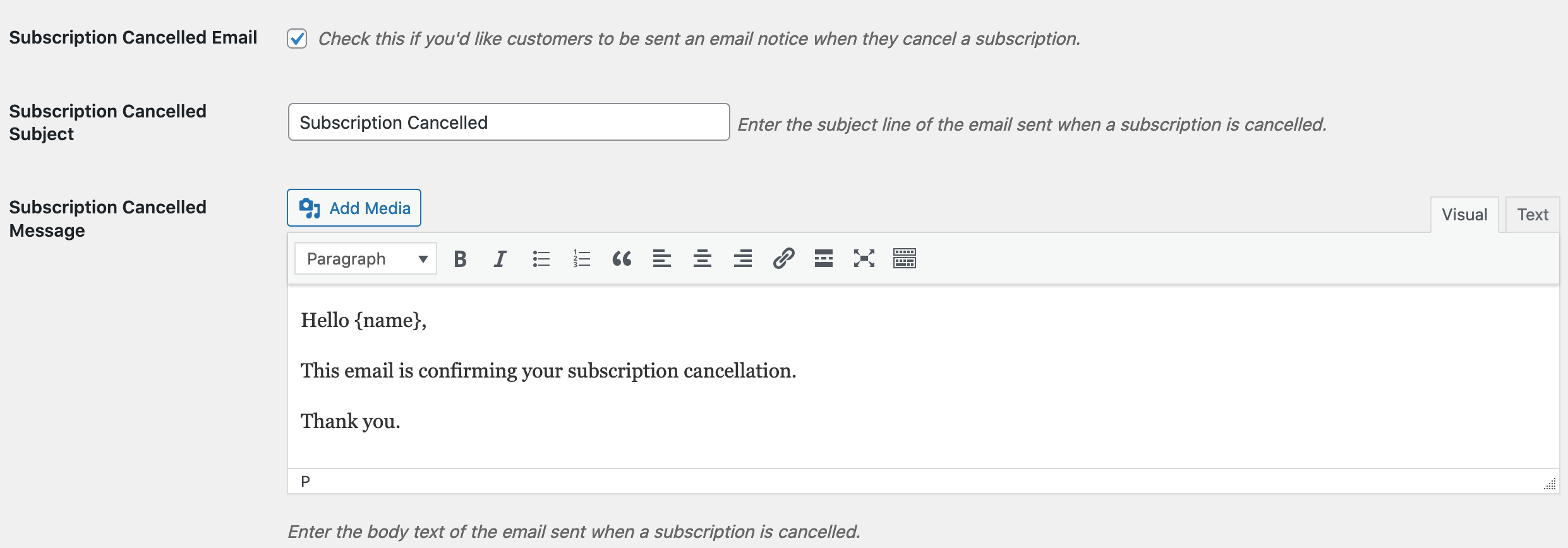1568x548 pixels.
Task: Insert a numbered list
Action: [581, 259]
